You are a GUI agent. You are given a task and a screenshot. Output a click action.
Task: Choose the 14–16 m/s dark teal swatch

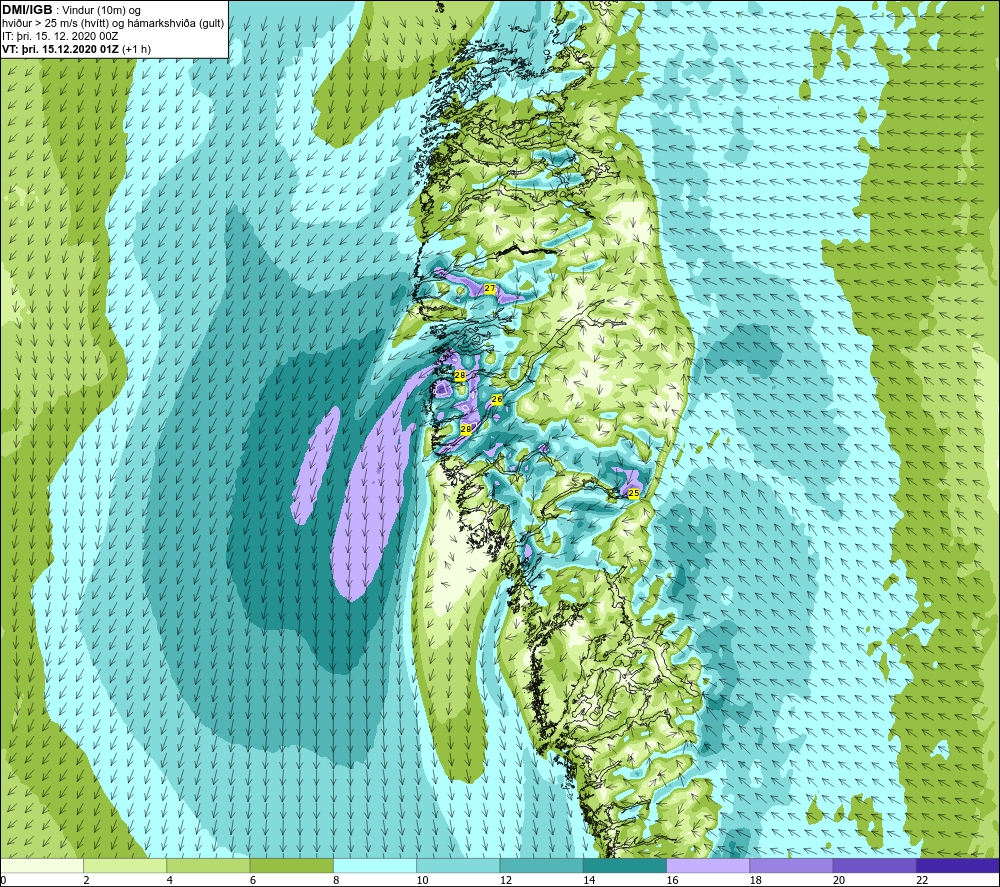pyautogui.click(x=625, y=865)
